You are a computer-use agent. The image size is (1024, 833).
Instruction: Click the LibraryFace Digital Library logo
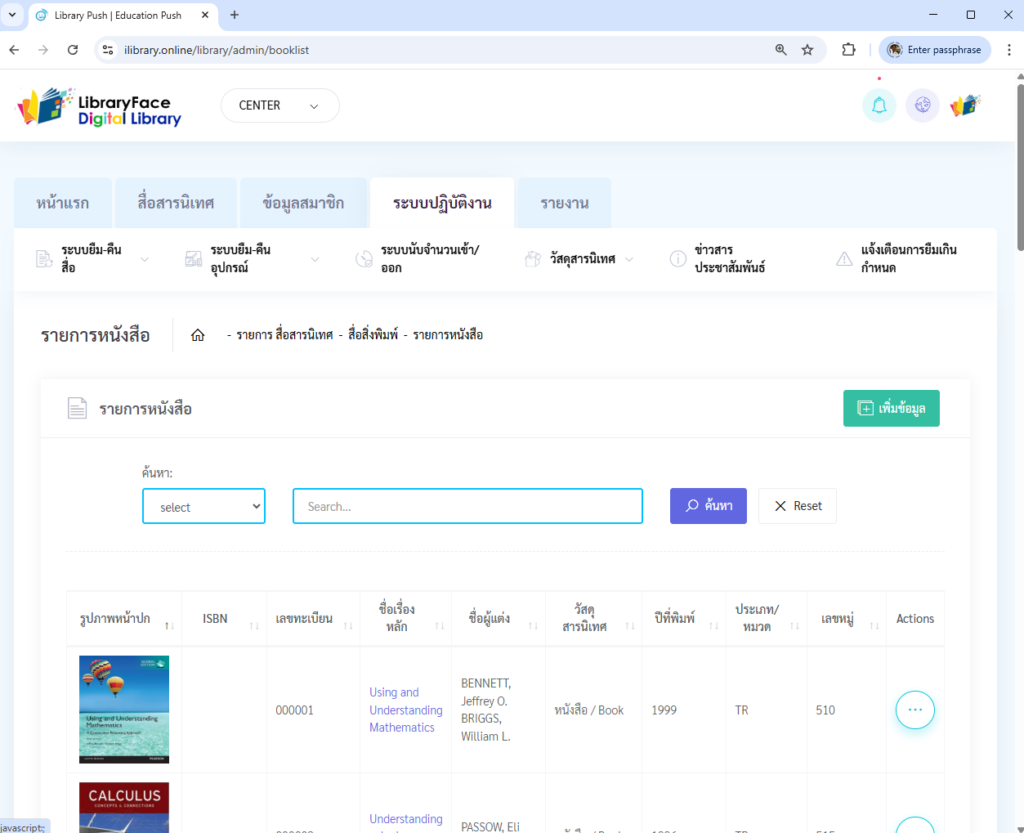tap(100, 106)
